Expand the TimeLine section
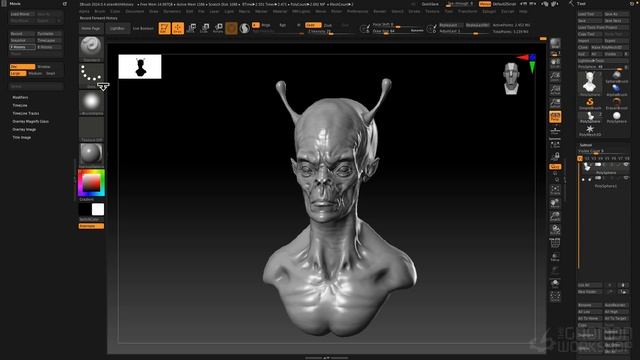Image resolution: width=640 pixels, height=360 pixels. click(20, 105)
